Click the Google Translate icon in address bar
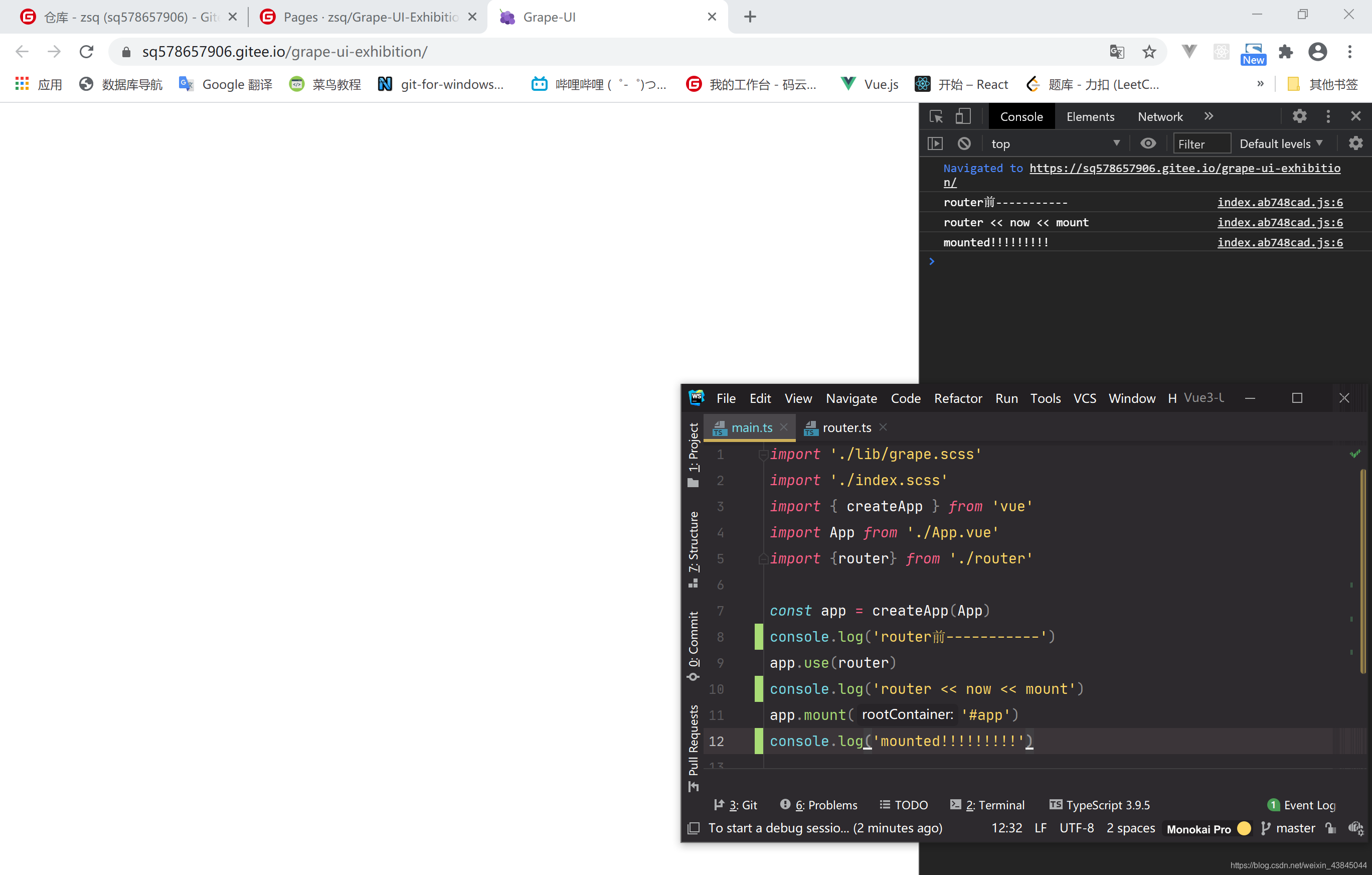Image resolution: width=1372 pixels, height=875 pixels. point(1116,52)
